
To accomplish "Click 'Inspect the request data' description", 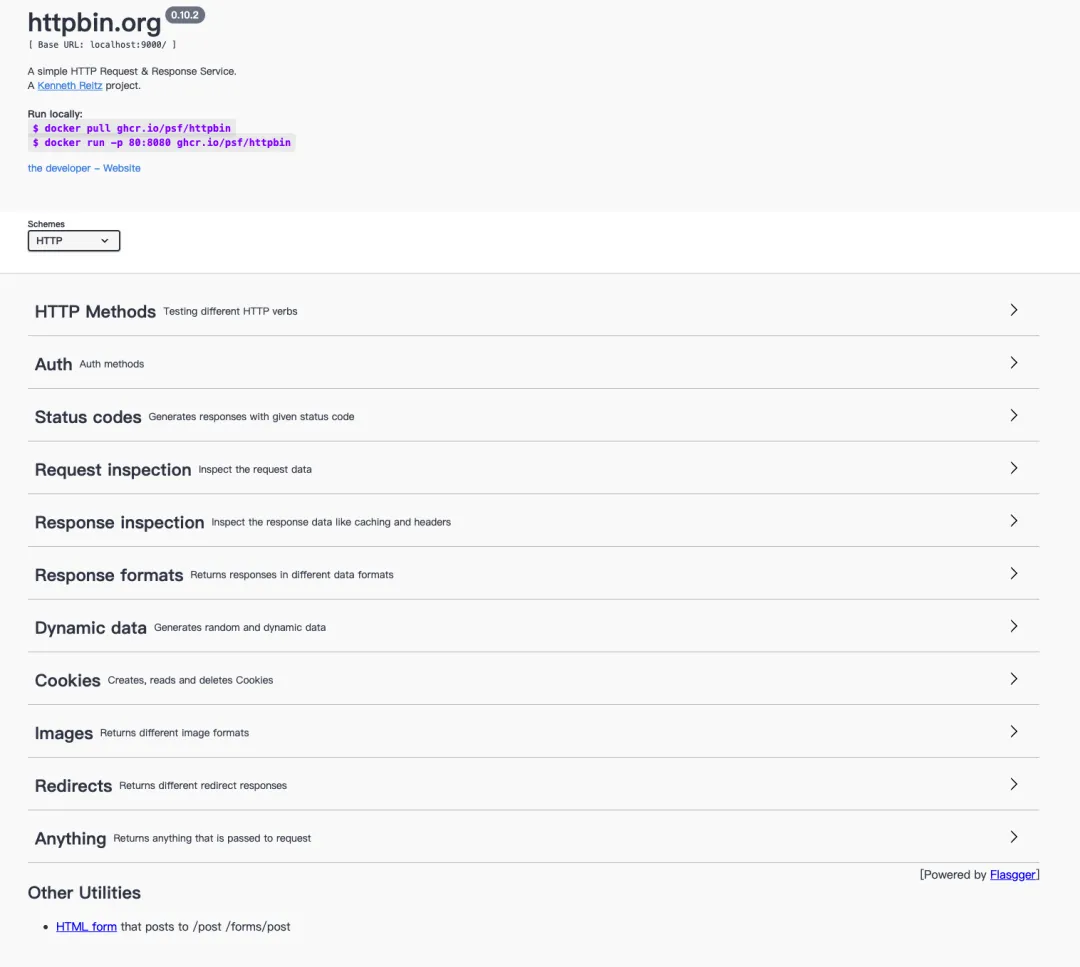I will 255,470.
